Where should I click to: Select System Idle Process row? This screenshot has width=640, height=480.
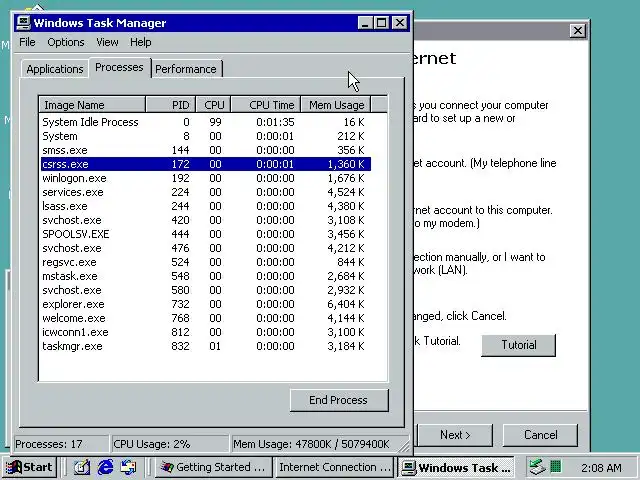[x=205, y=122]
